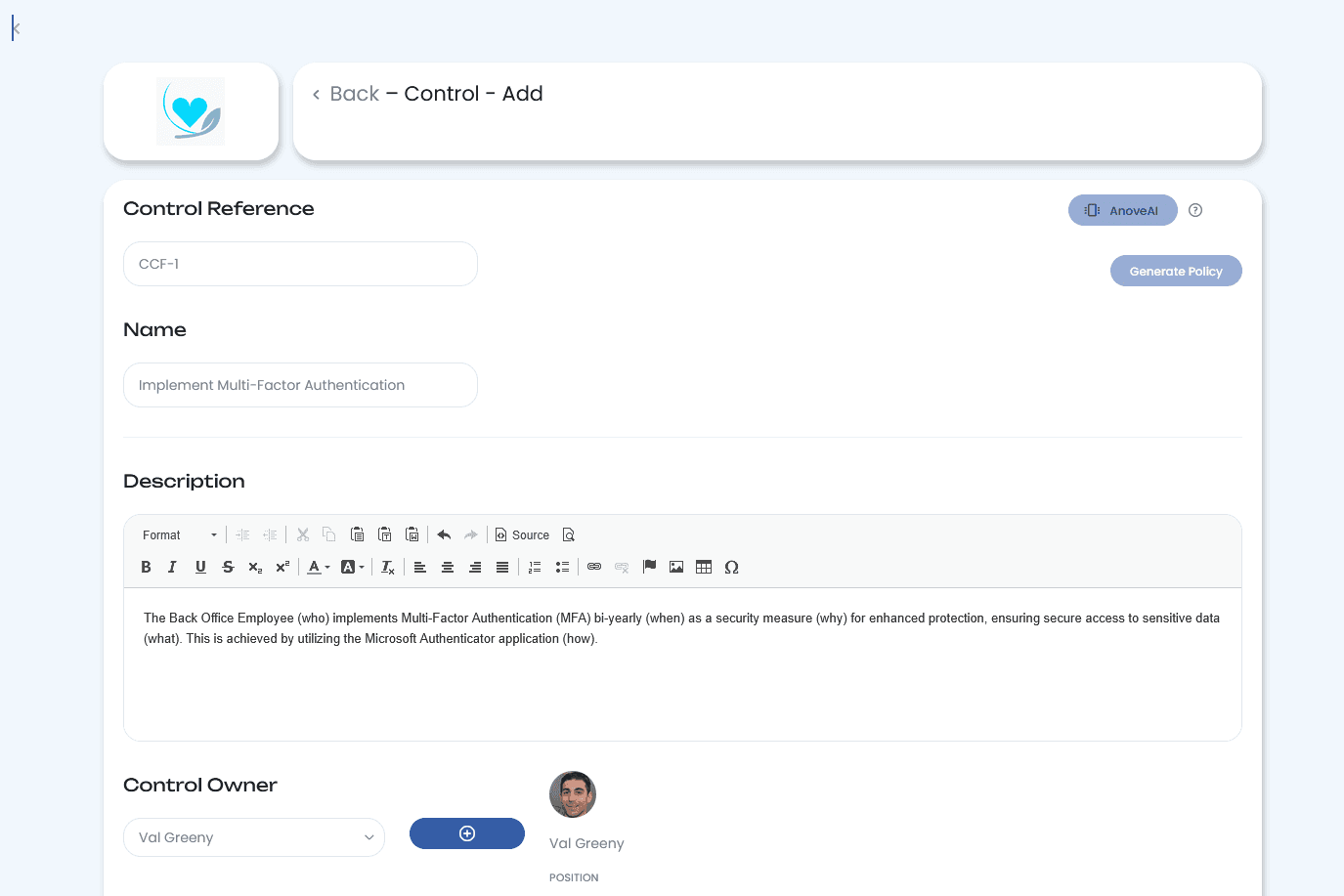Click the AnoveAI button

coord(1122,210)
